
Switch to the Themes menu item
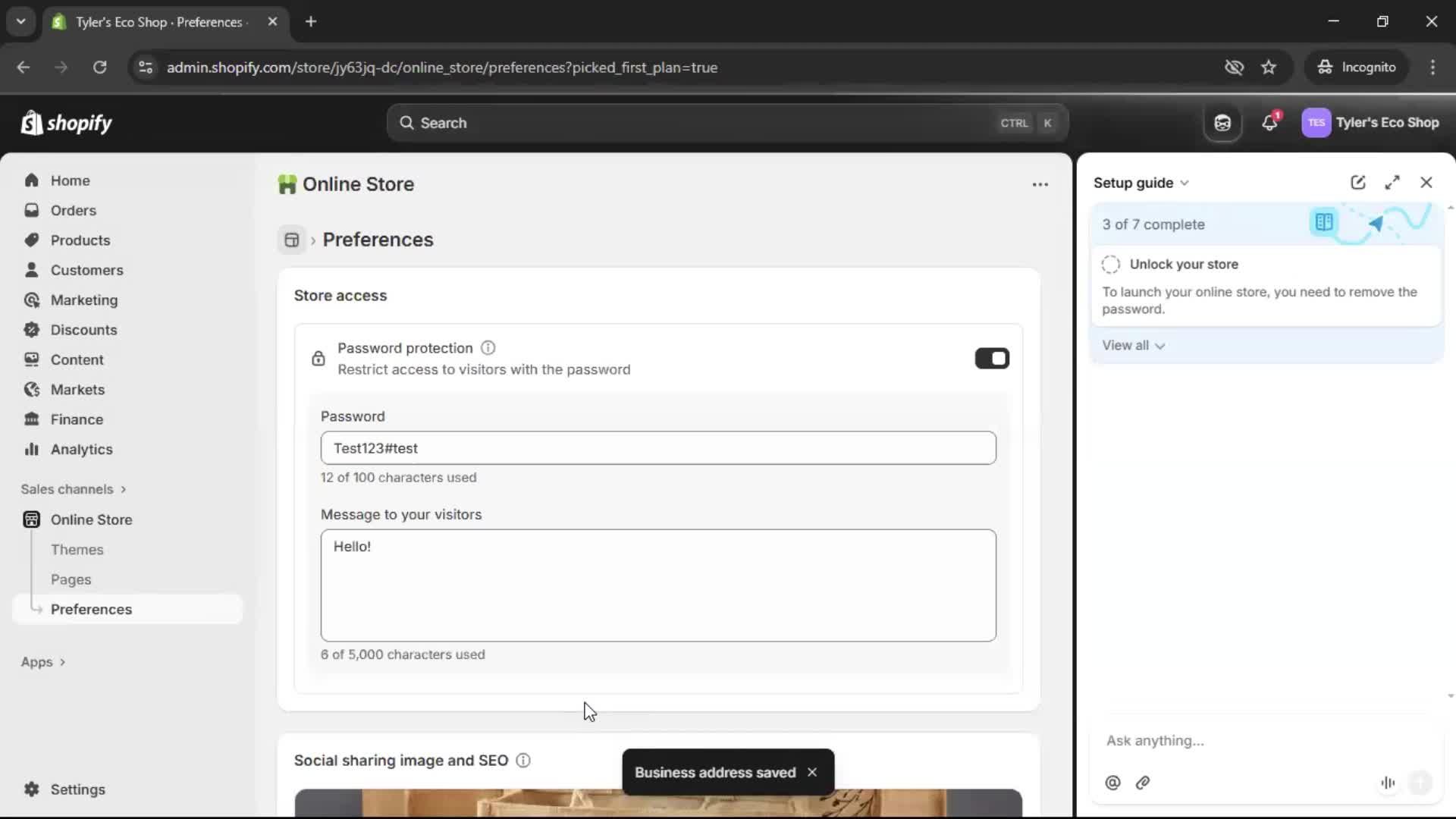[76, 549]
